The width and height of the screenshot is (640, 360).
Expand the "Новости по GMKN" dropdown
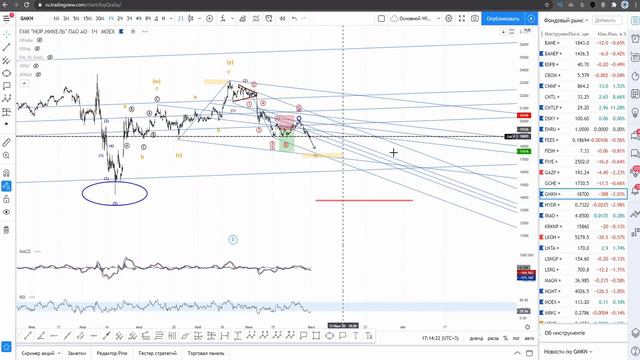[x=568, y=351]
